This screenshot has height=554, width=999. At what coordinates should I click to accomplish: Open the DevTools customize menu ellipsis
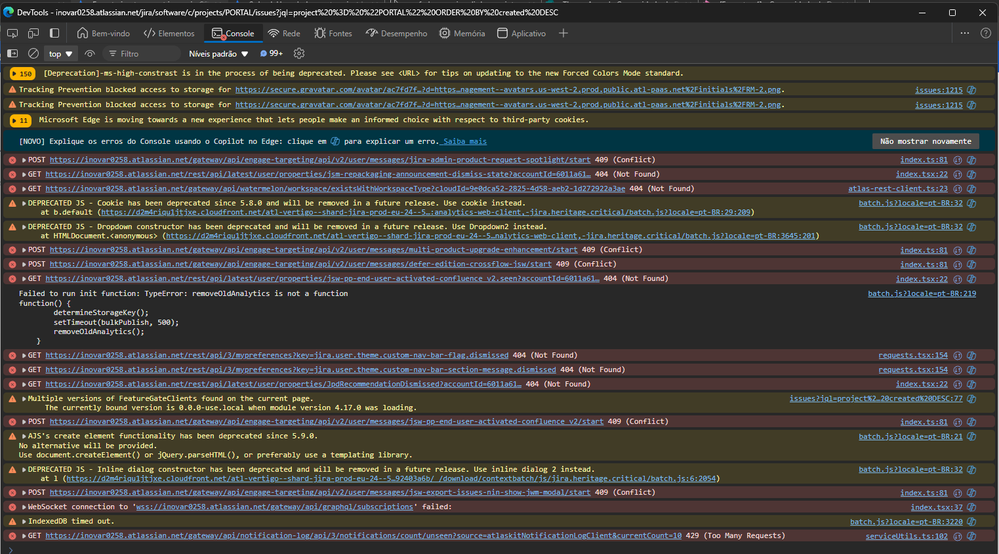pos(965,33)
